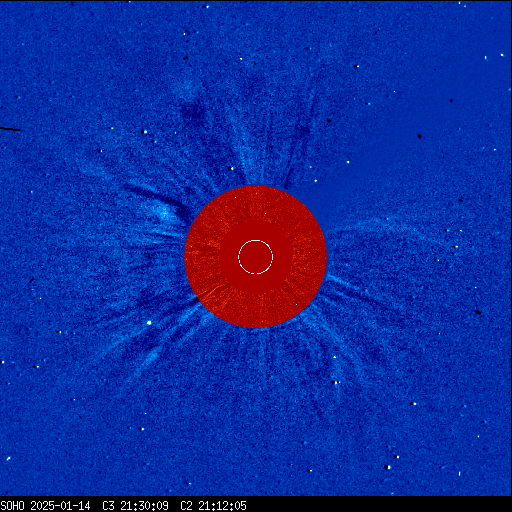Click the C2 21:12:05 timestamp
Image resolution: width=512 pixels, height=512 pixels.
click(x=213, y=506)
